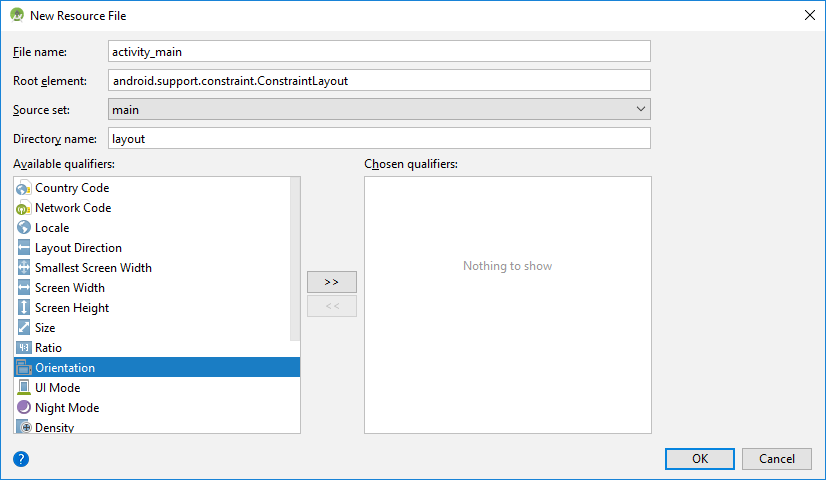Click the File name text field

pos(379,51)
